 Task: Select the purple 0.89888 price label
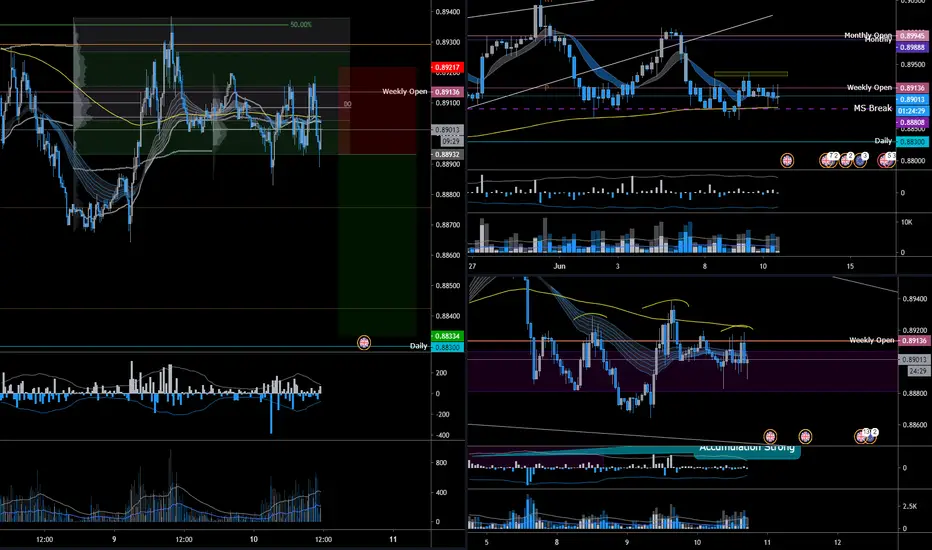point(911,47)
